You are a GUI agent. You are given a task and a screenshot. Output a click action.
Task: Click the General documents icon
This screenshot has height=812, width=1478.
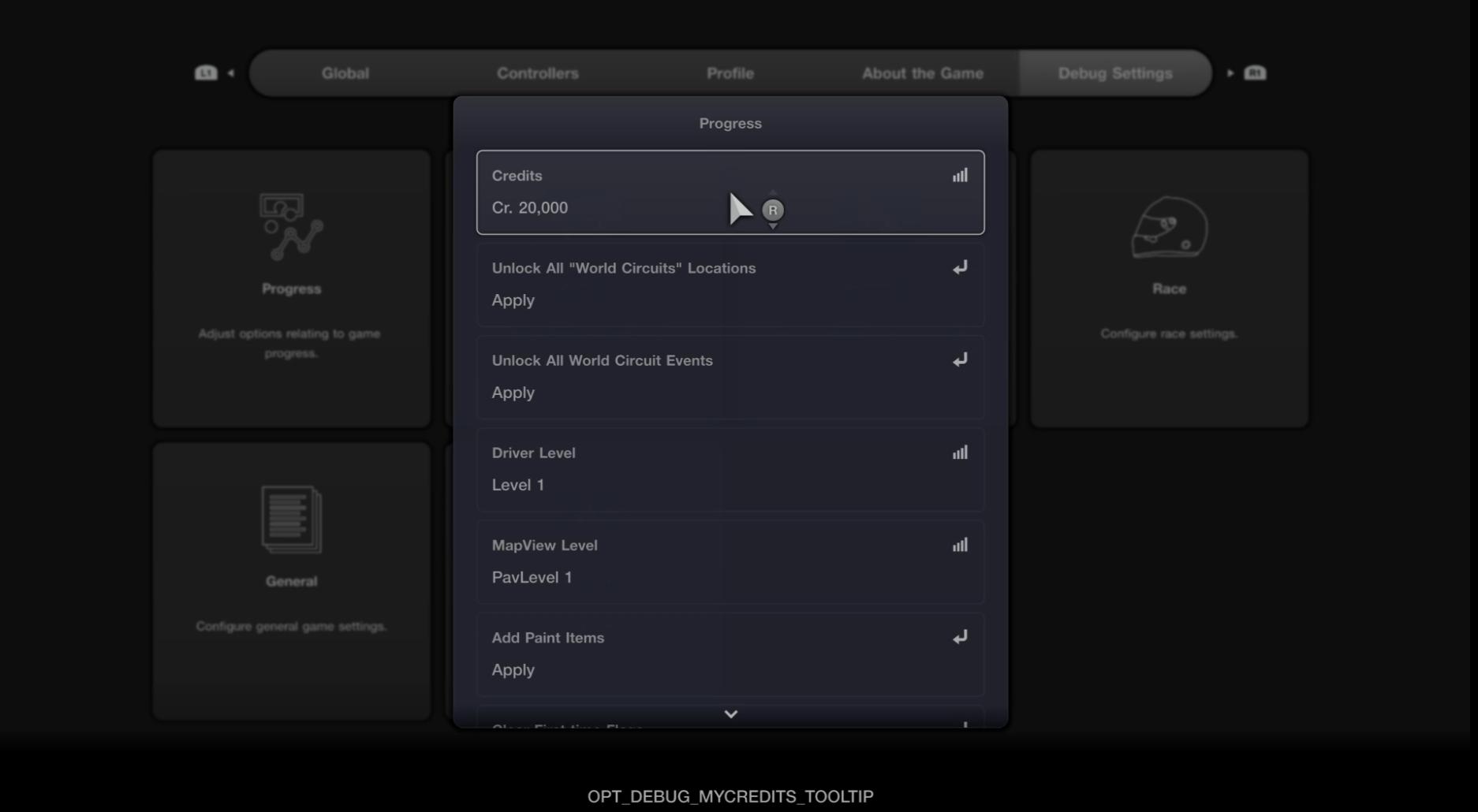291,520
